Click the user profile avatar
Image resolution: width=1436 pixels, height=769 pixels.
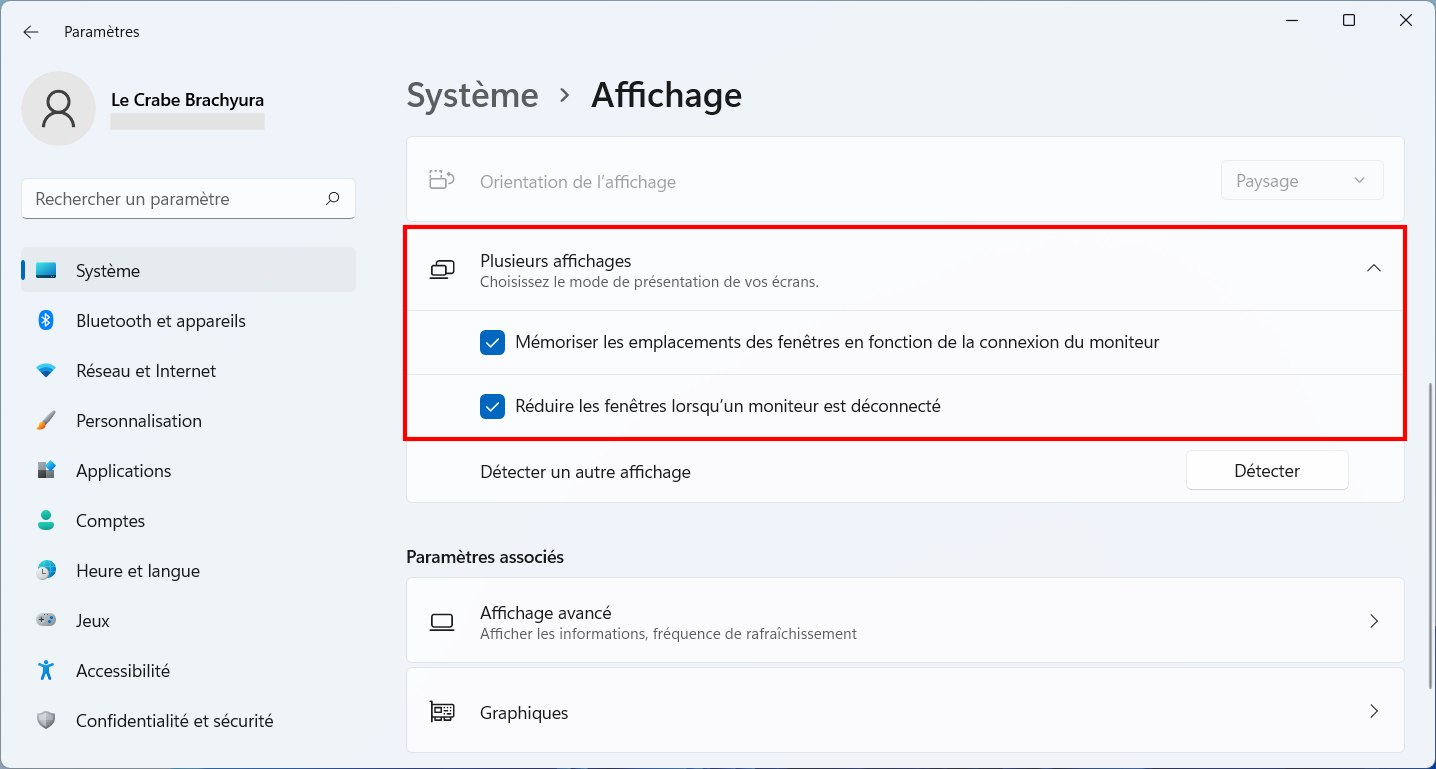[x=59, y=108]
